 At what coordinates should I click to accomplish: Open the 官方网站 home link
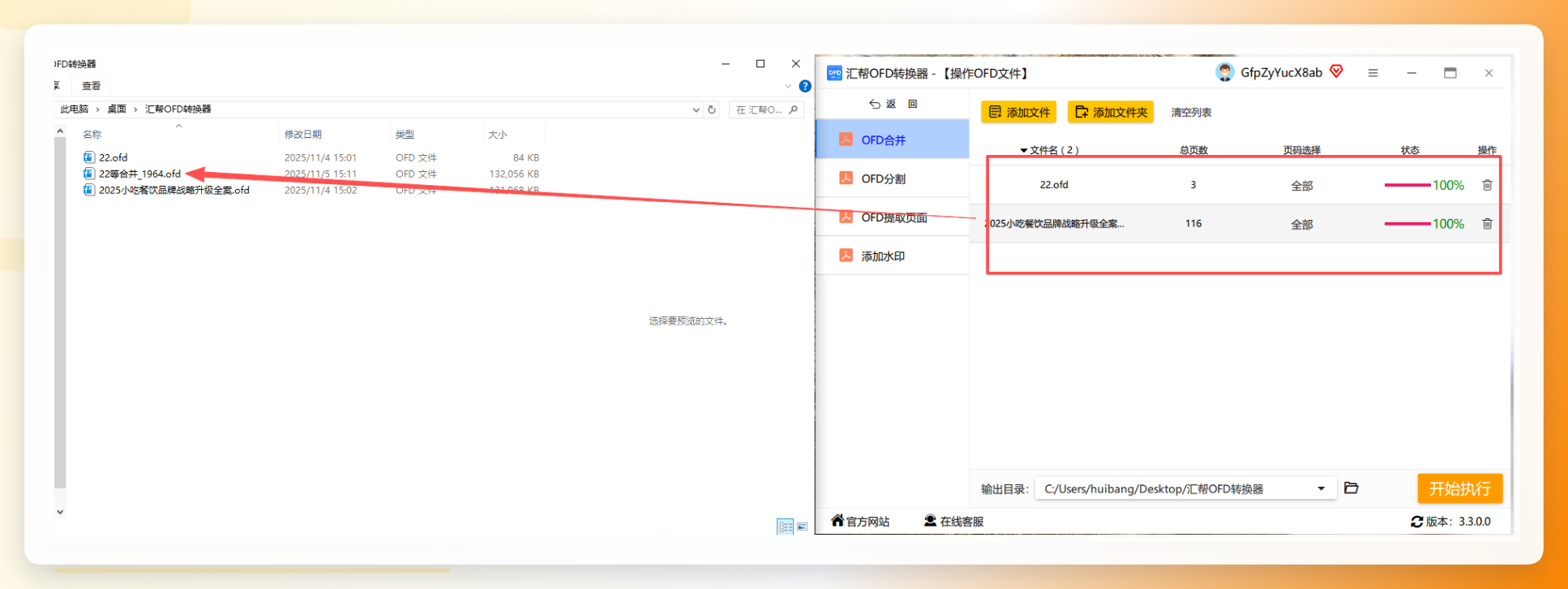pos(860,521)
